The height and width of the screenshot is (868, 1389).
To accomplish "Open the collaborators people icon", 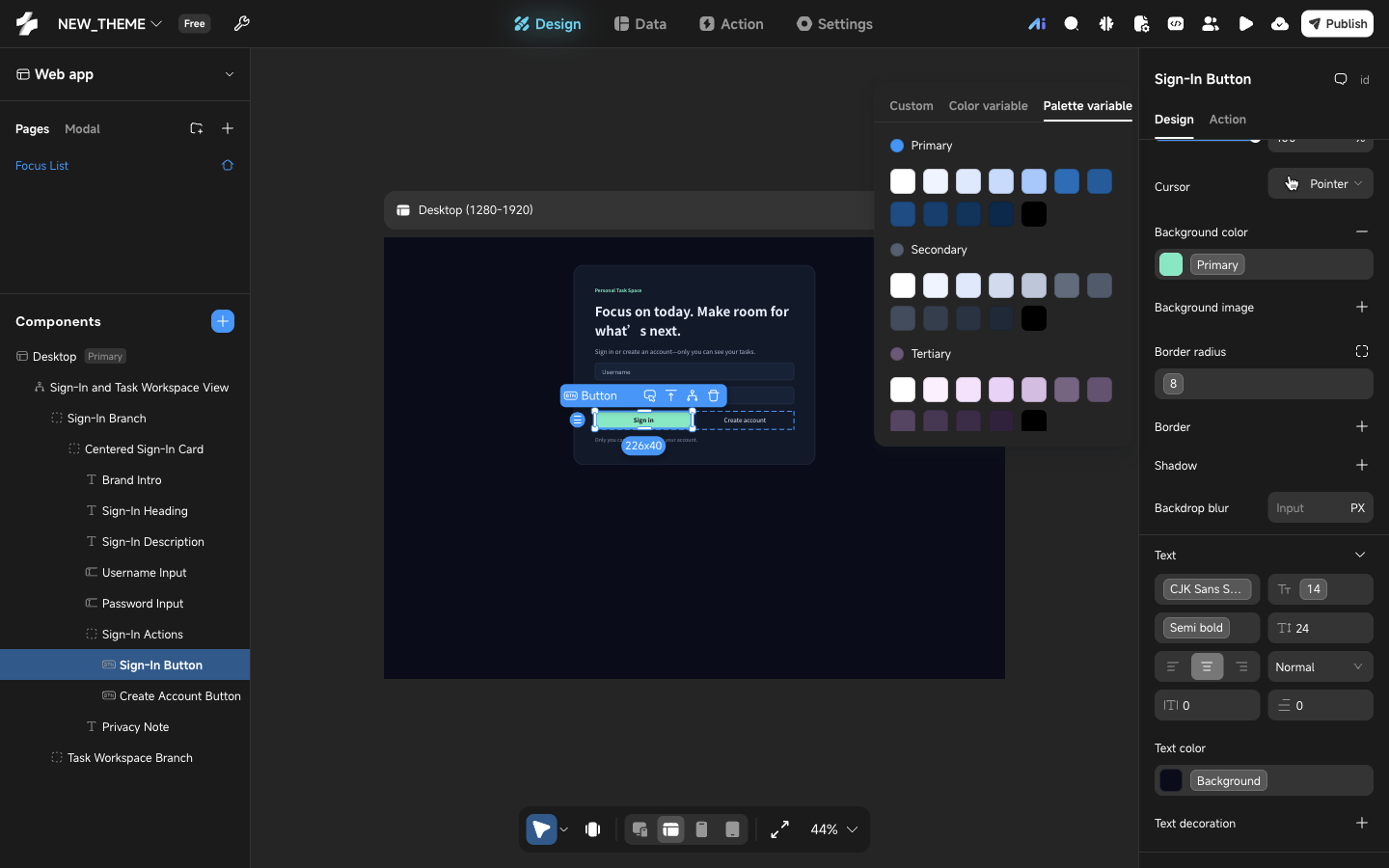I will coord(1211,24).
